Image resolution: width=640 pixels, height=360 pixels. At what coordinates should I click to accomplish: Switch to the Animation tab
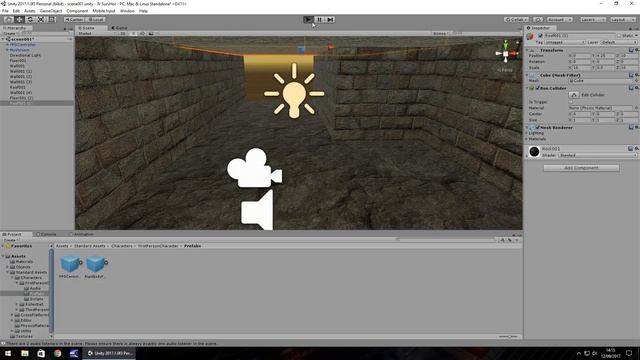click(x=81, y=234)
